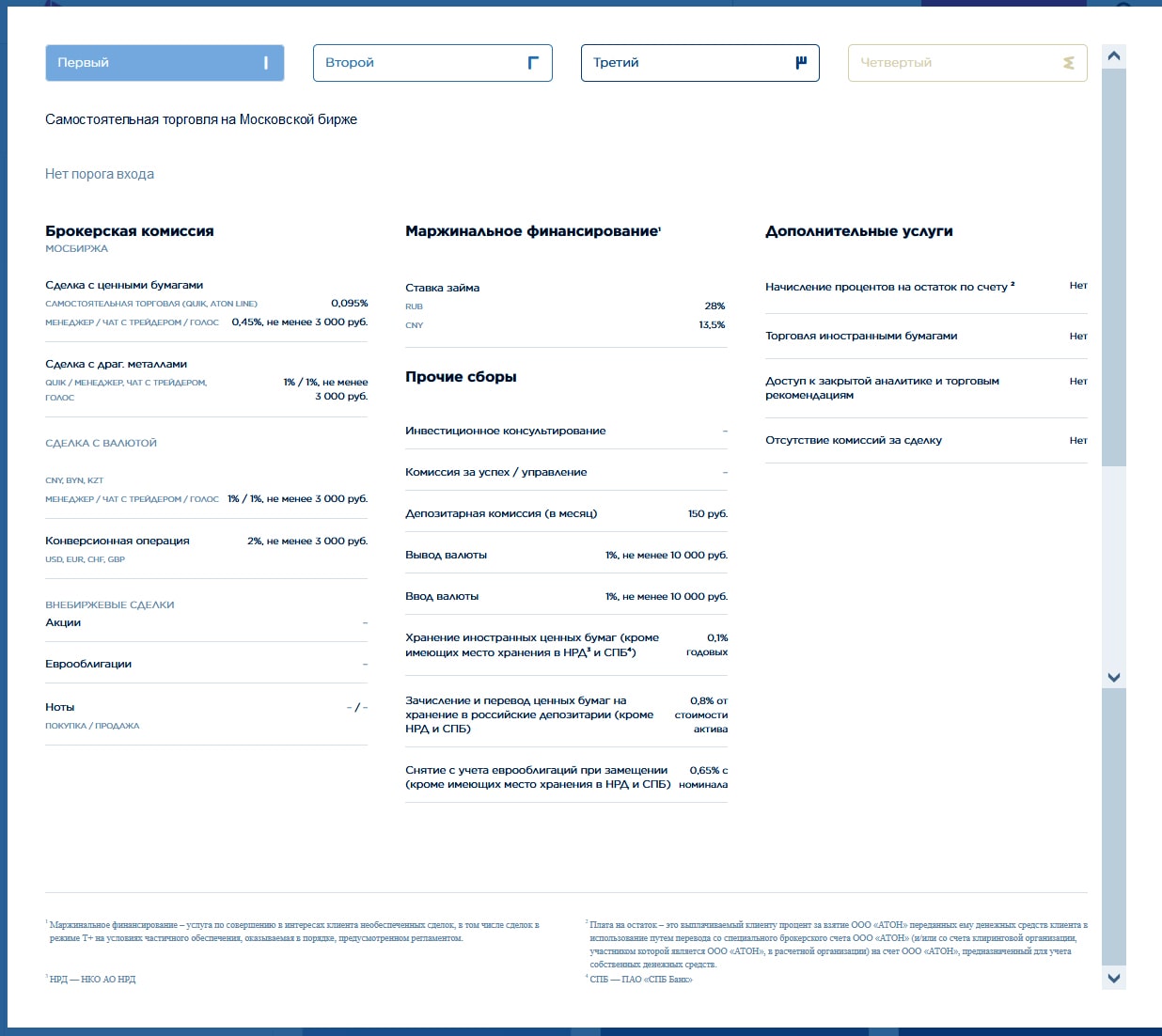This screenshot has width=1162, height=1036.
Task: Open the Третий tariff tab
Action: 616,63
